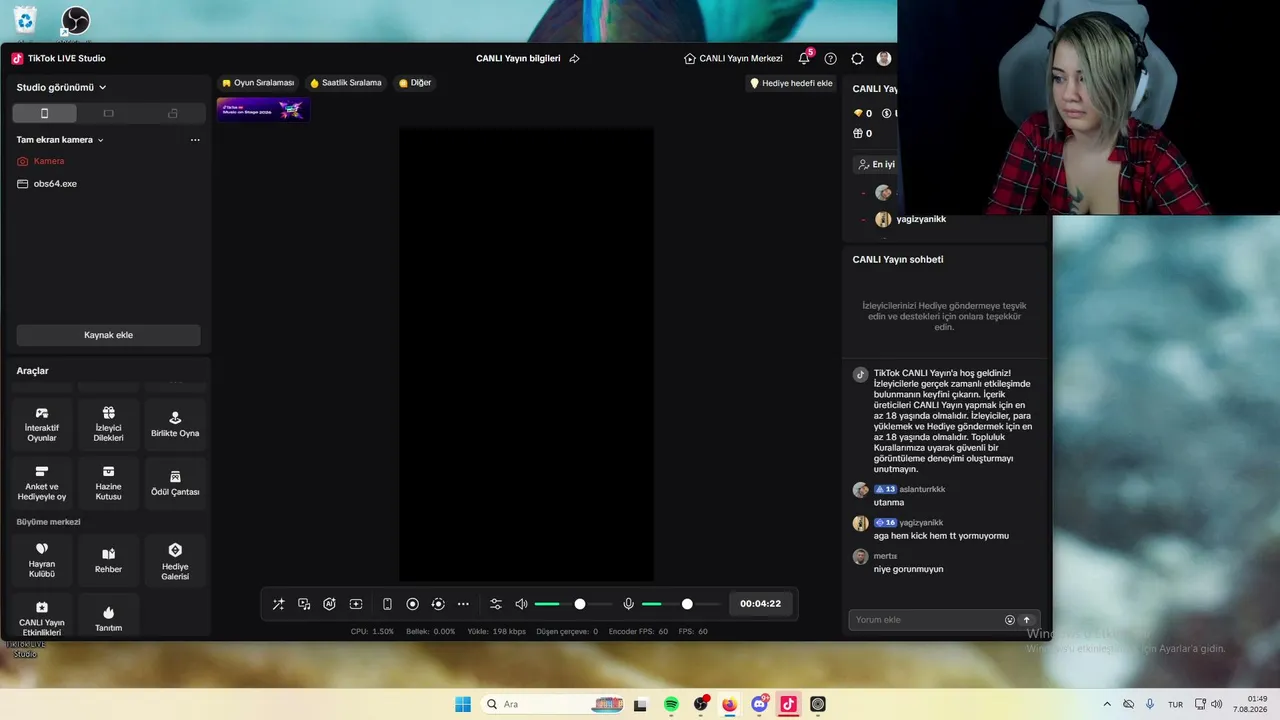Select the dual-screen layout mode
1280x720 pixels.
[172, 113]
